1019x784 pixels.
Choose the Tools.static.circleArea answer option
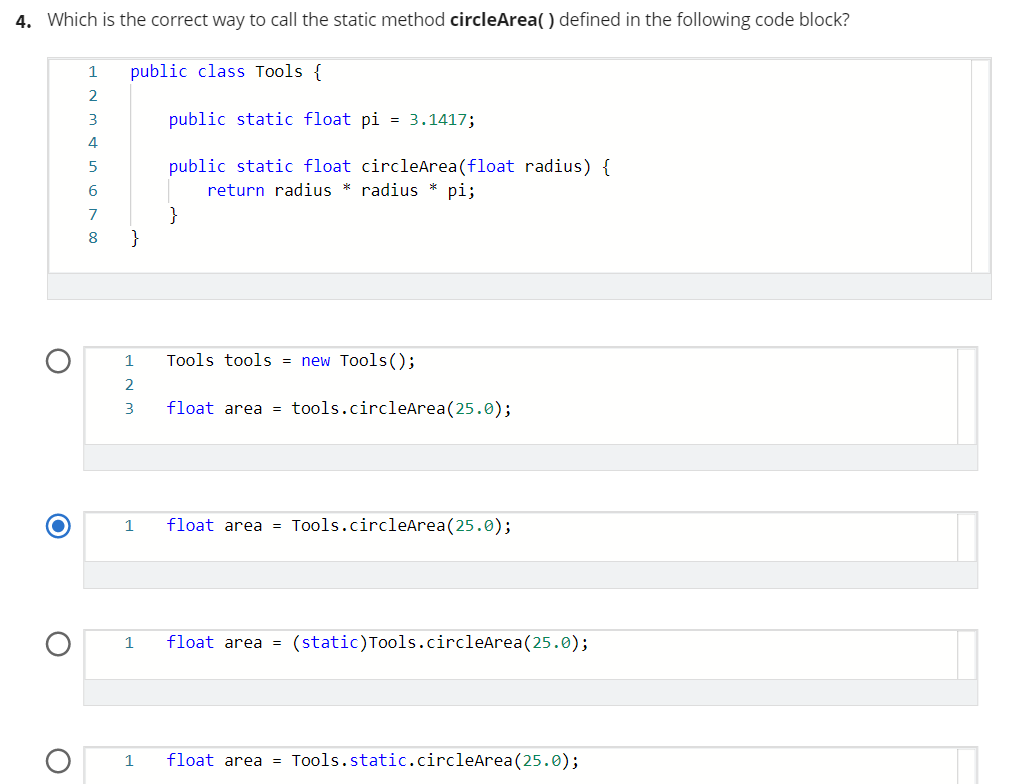click(x=58, y=761)
